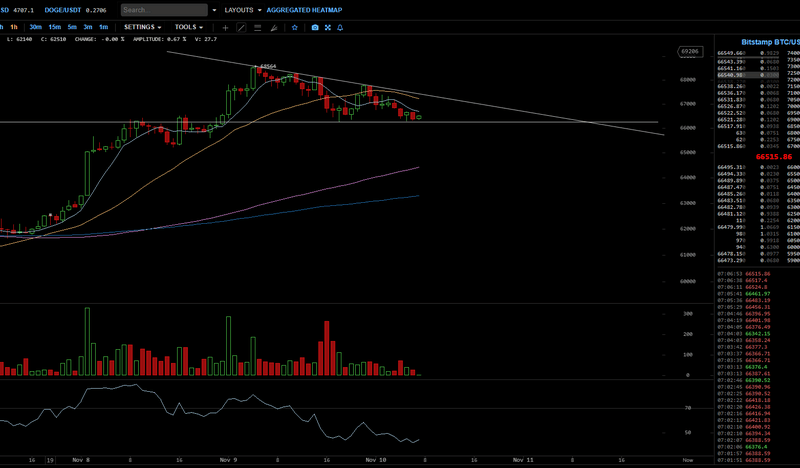Open the Bitstamp BTC/USD order book title
The width and height of the screenshot is (800, 468).
(770, 42)
